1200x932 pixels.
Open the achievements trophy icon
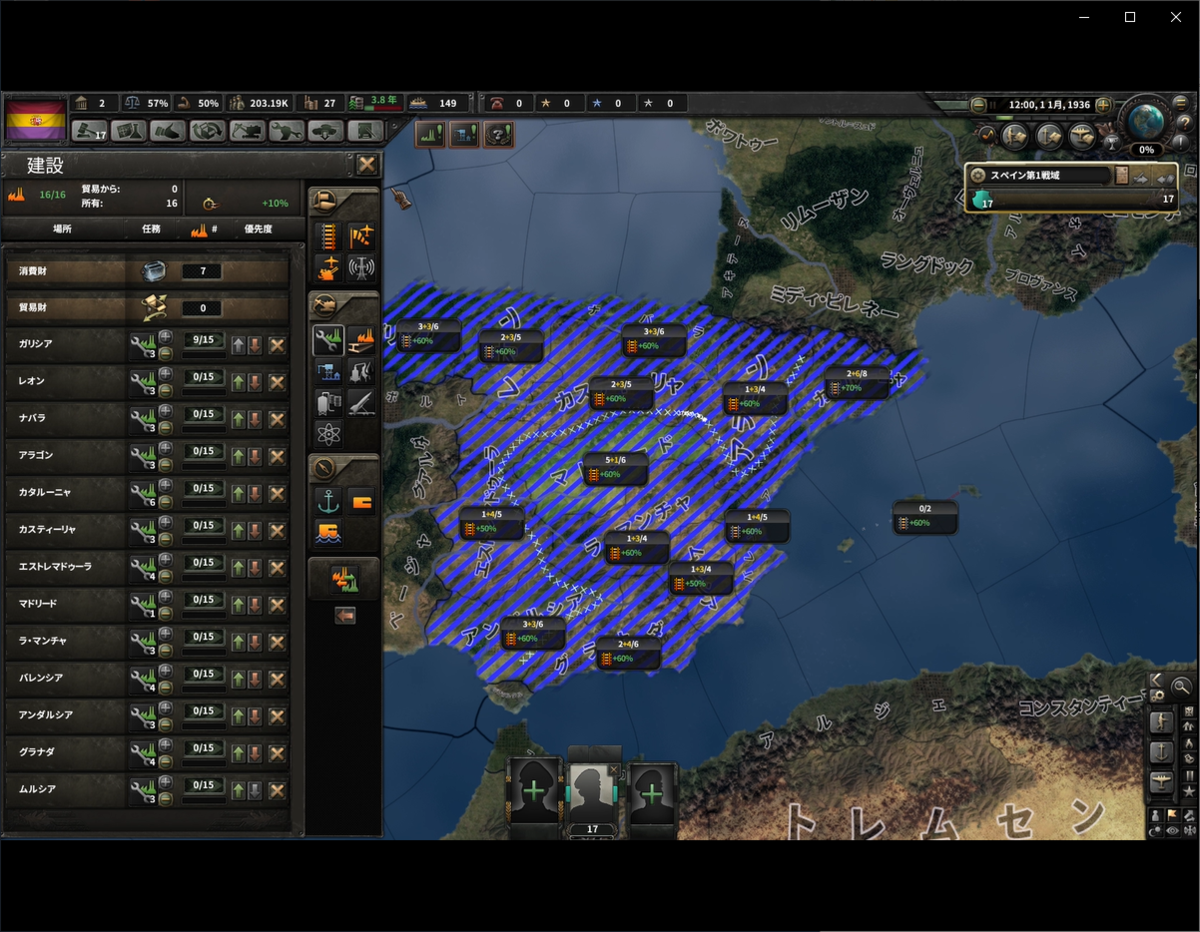(1110, 144)
